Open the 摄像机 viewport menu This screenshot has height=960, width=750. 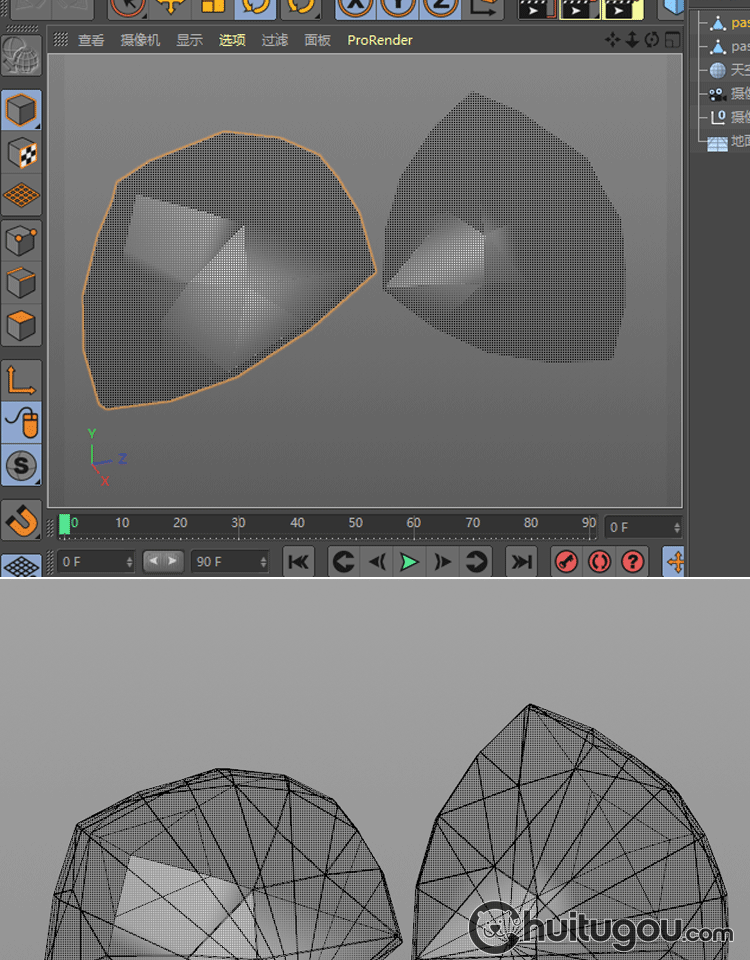pos(140,40)
